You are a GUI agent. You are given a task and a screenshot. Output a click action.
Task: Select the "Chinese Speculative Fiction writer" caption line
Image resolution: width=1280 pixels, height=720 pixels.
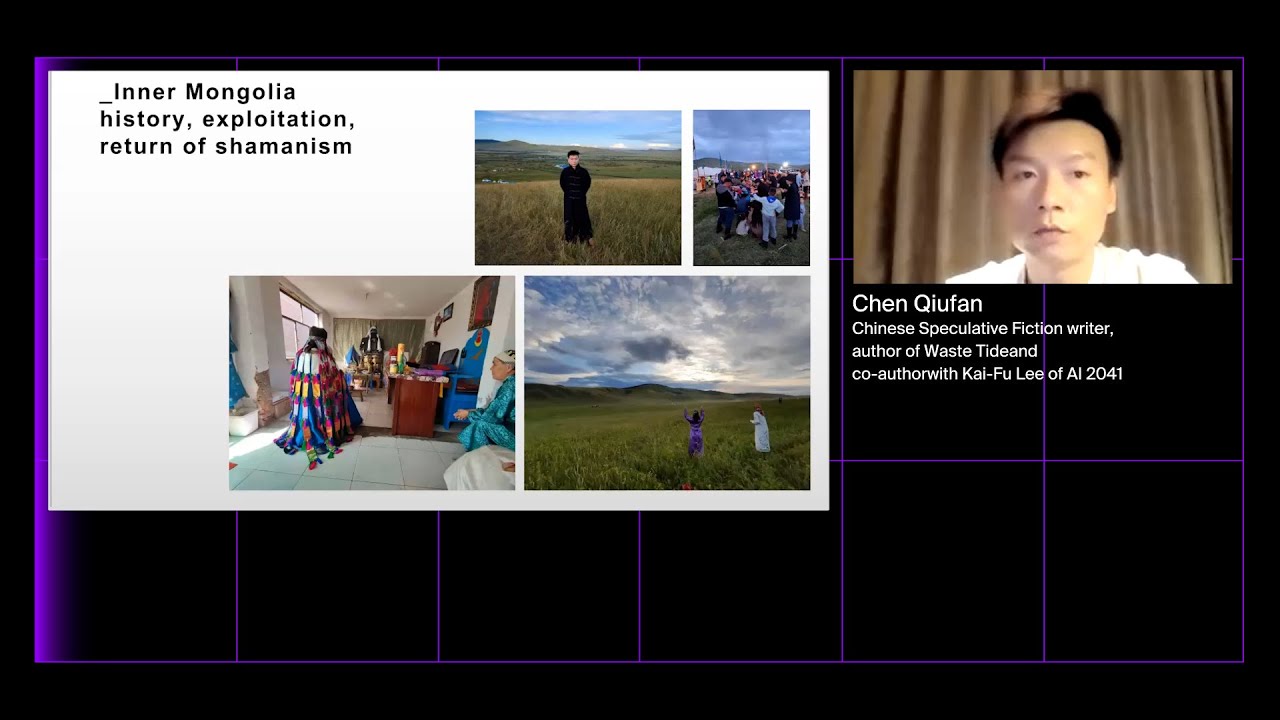(982, 328)
